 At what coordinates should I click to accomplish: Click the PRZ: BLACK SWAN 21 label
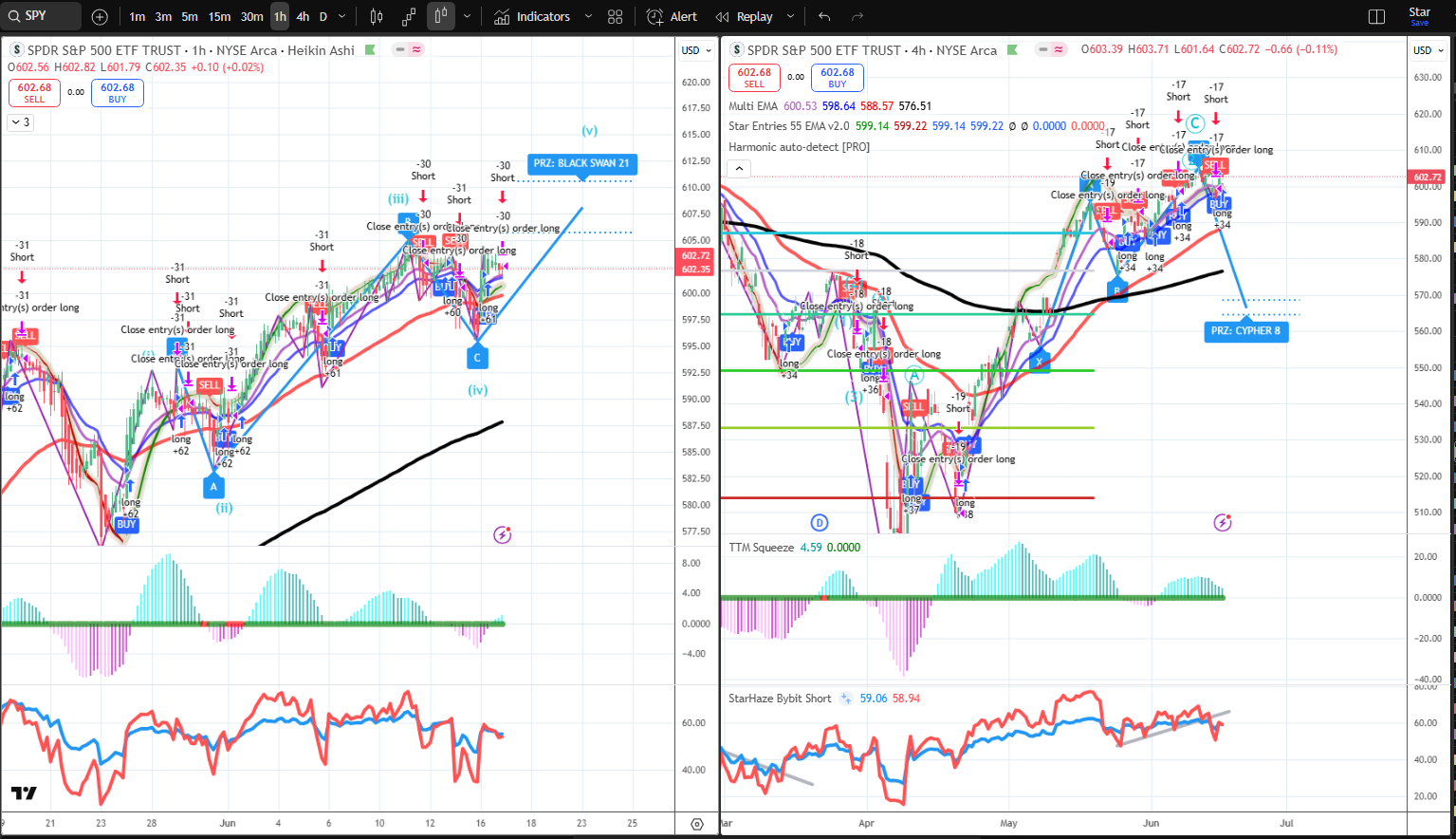click(x=581, y=163)
